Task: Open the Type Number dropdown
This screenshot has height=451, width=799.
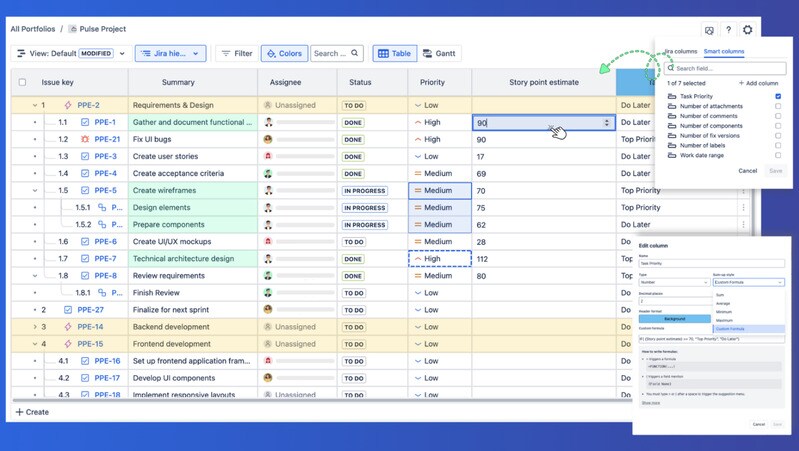Action: pyautogui.click(x=674, y=282)
